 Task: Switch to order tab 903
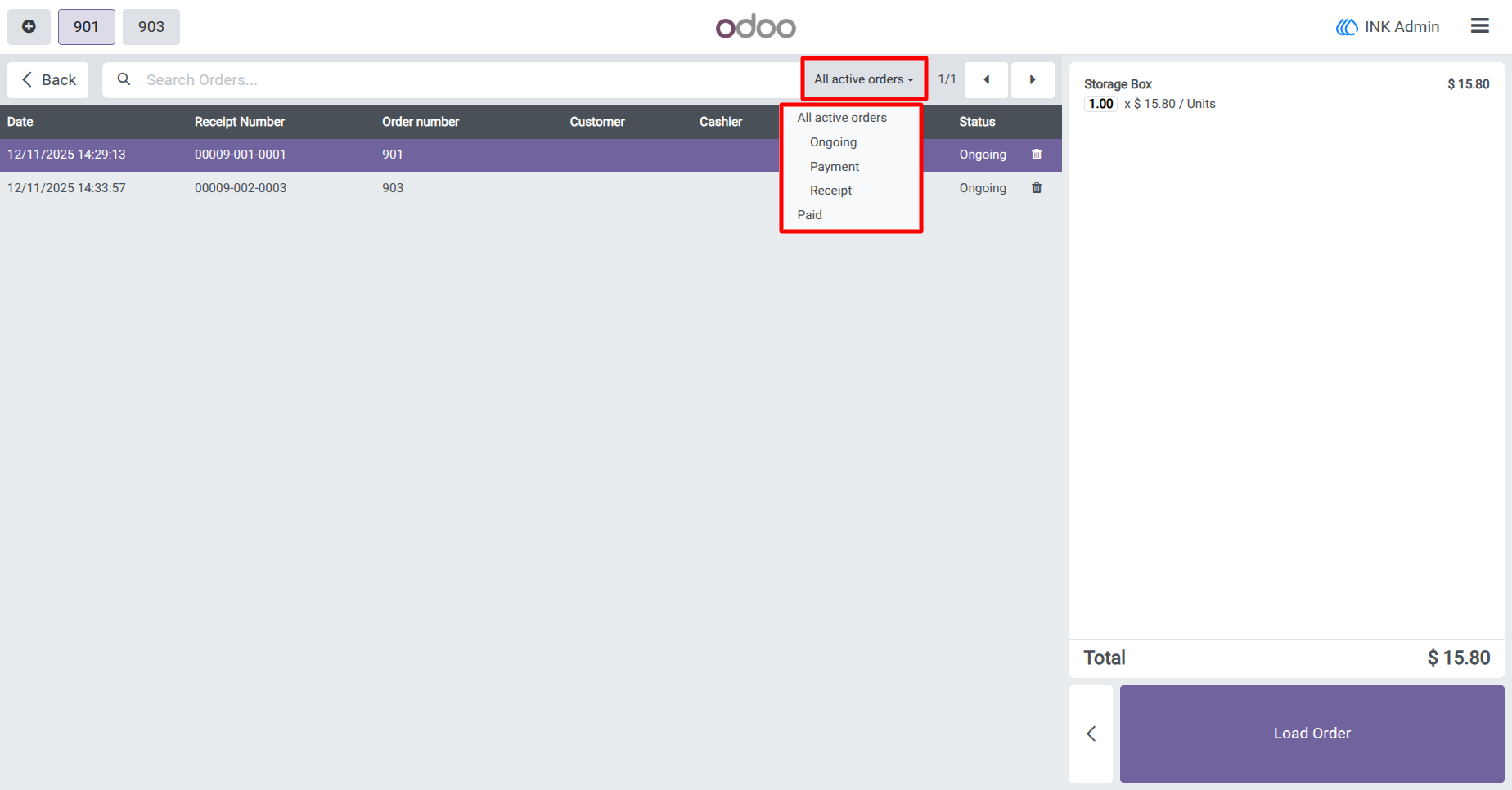pos(151,27)
